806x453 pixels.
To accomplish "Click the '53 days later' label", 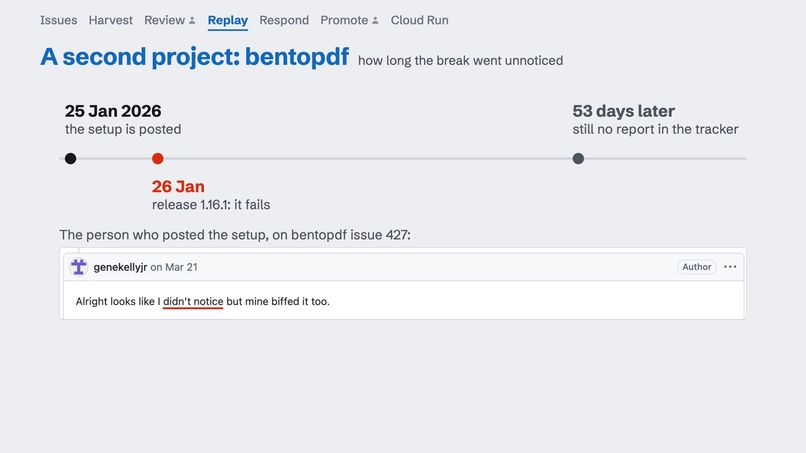I will click(624, 111).
